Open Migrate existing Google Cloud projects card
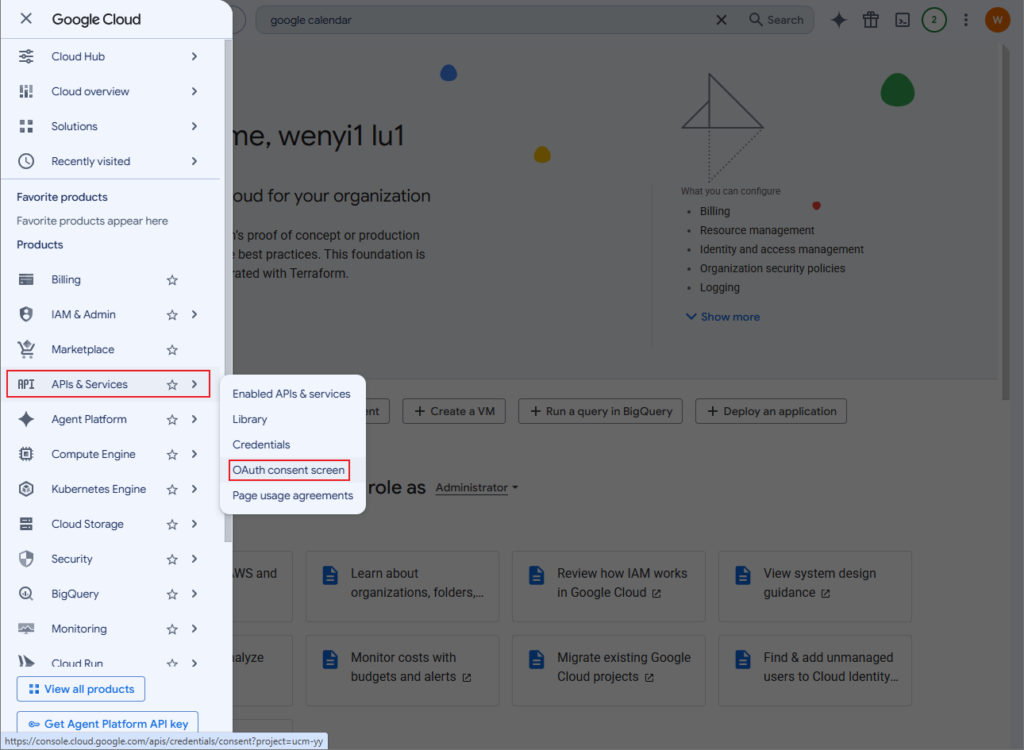Viewport: 1024px width, 750px height. tap(609, 670)
